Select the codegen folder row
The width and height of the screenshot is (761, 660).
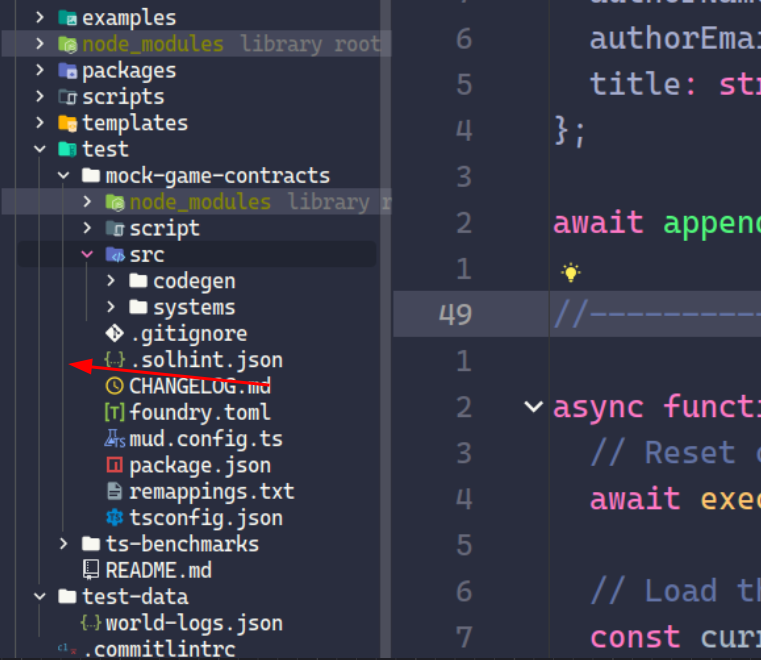(x=196, y=280)
